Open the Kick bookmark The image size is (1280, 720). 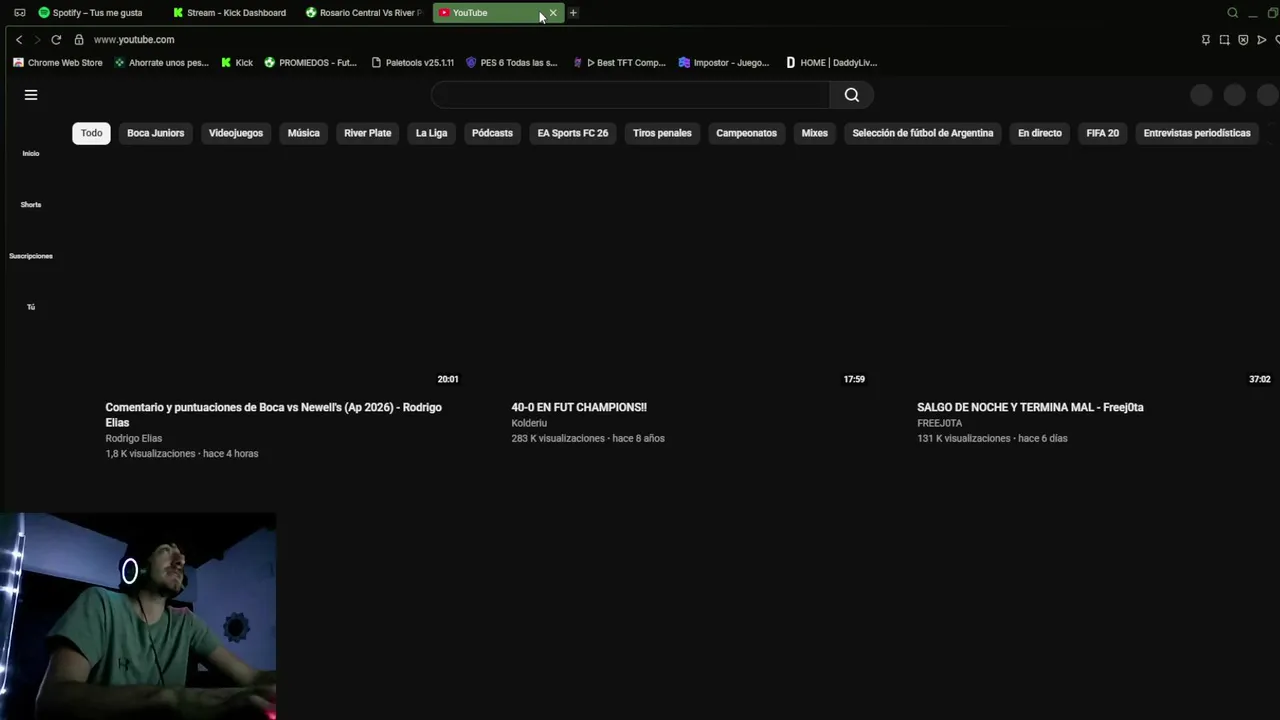[x=236, y=63]
